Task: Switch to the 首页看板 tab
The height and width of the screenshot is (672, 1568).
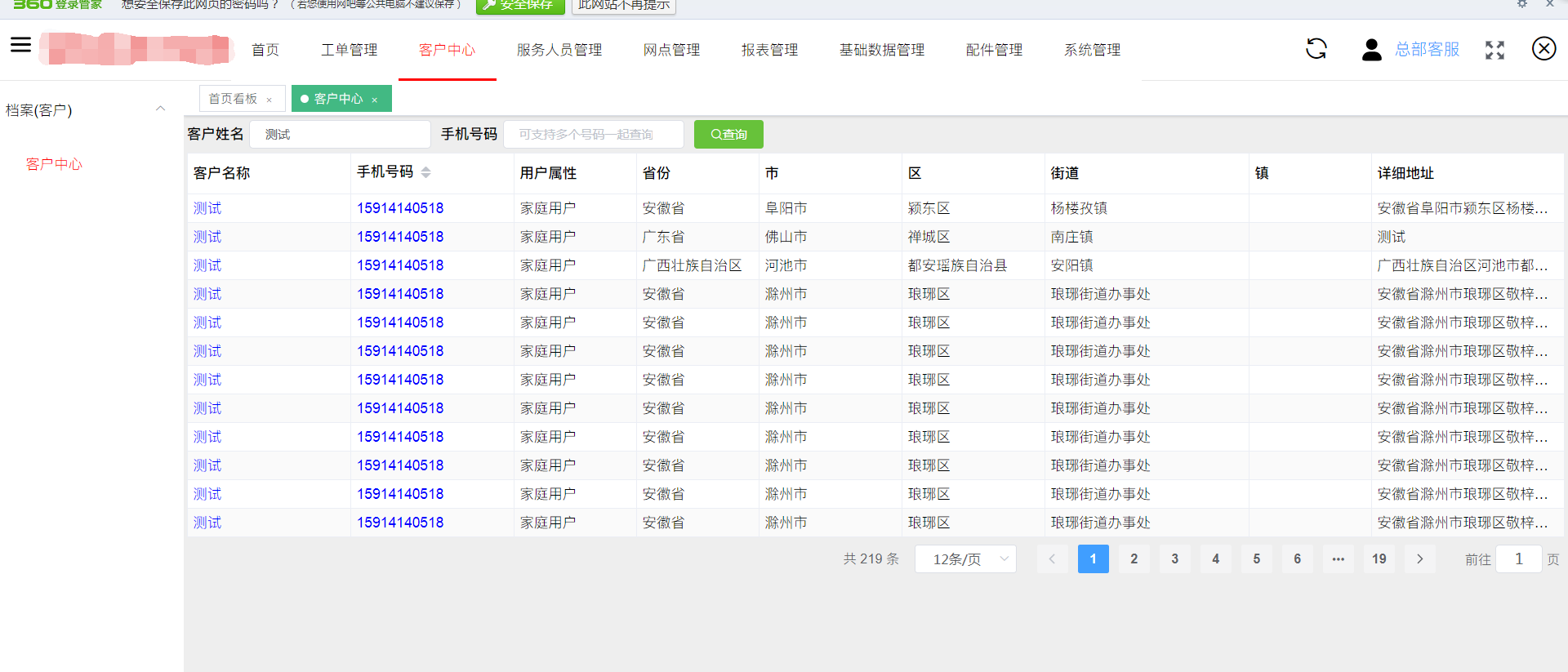Action: [x=233, y=99]
